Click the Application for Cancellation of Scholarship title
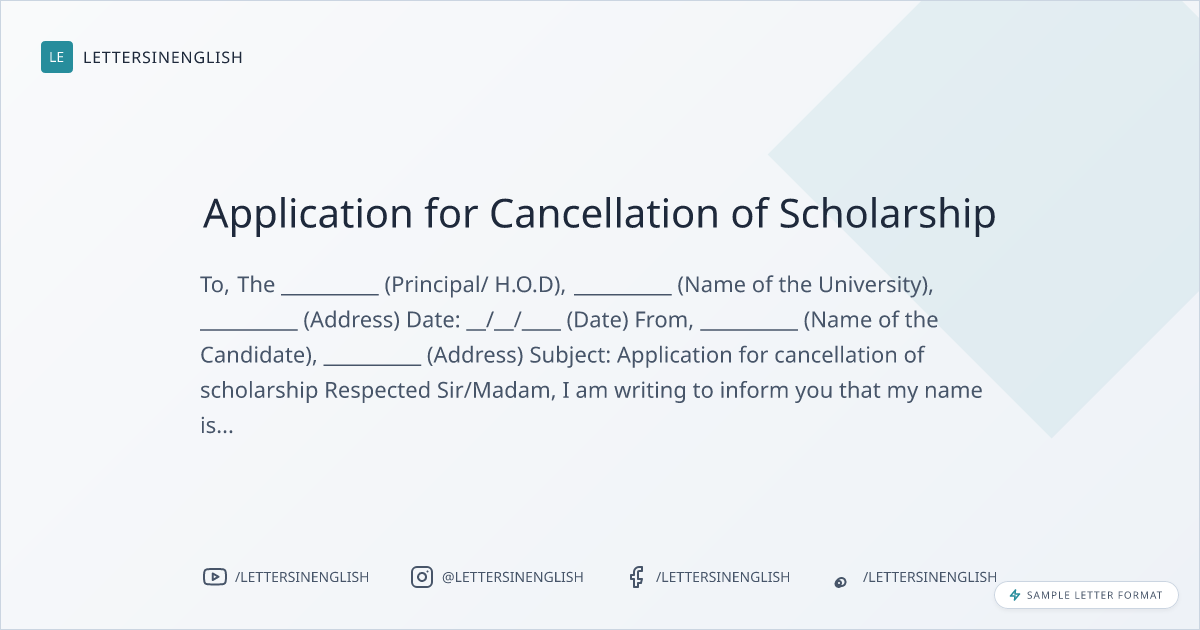Viewport: 1200px width, 630px height. [599, 214]
